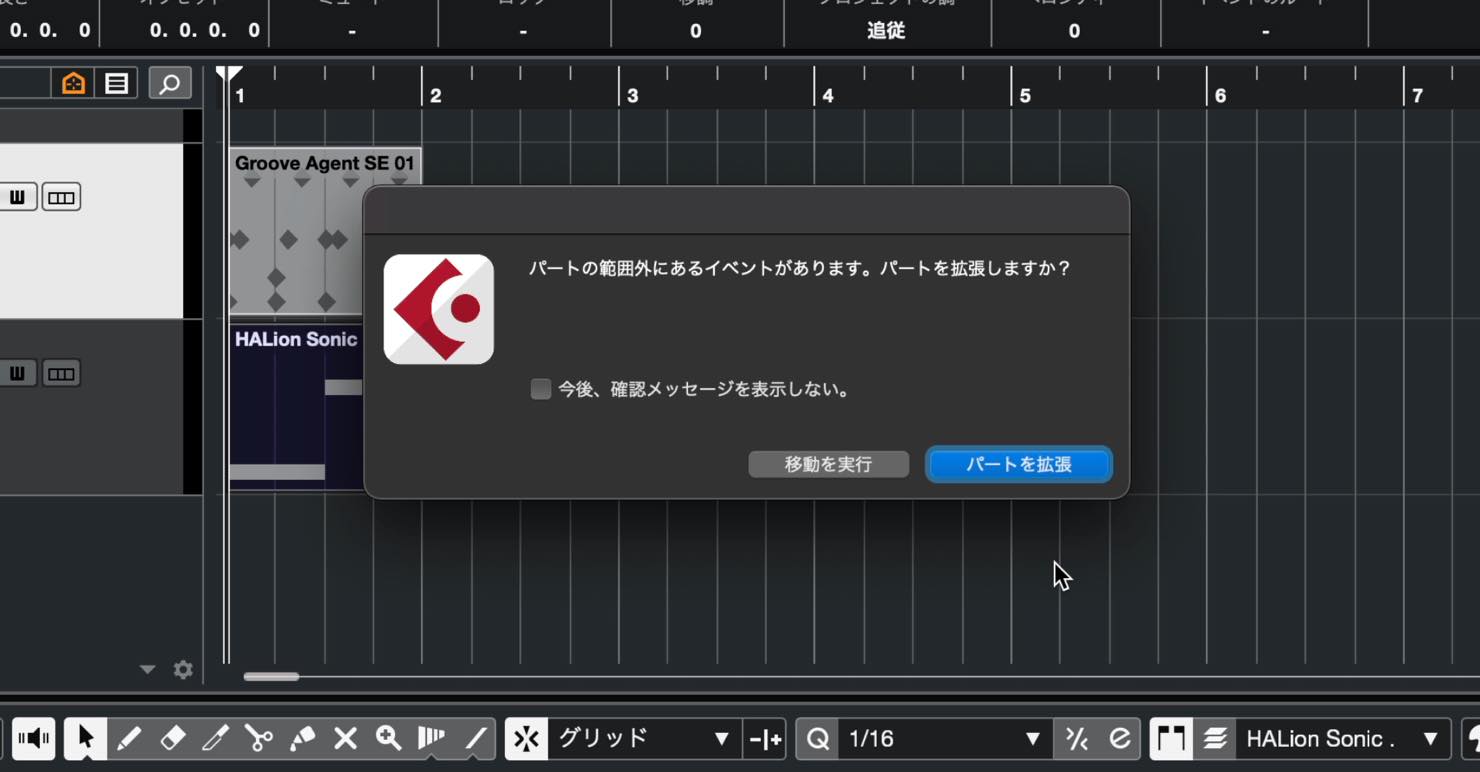The image size is (1480, 772).
Task: Check the 今後、確認メッセージを表示しない checkbox
Action: coord(540,389)
